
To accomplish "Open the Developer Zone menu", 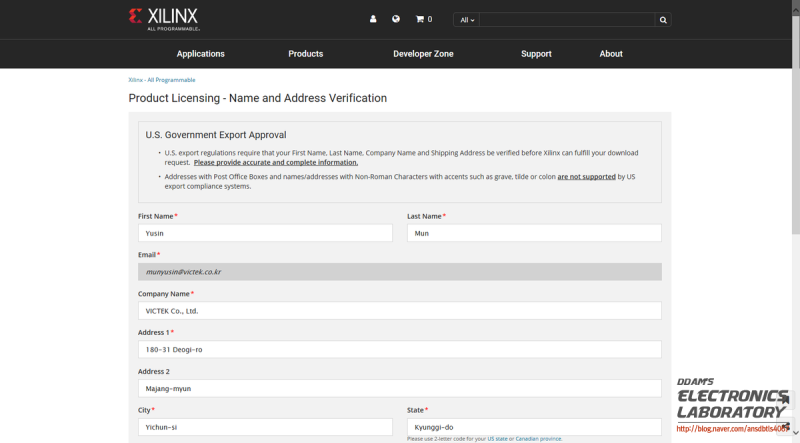I will [423, 54].
